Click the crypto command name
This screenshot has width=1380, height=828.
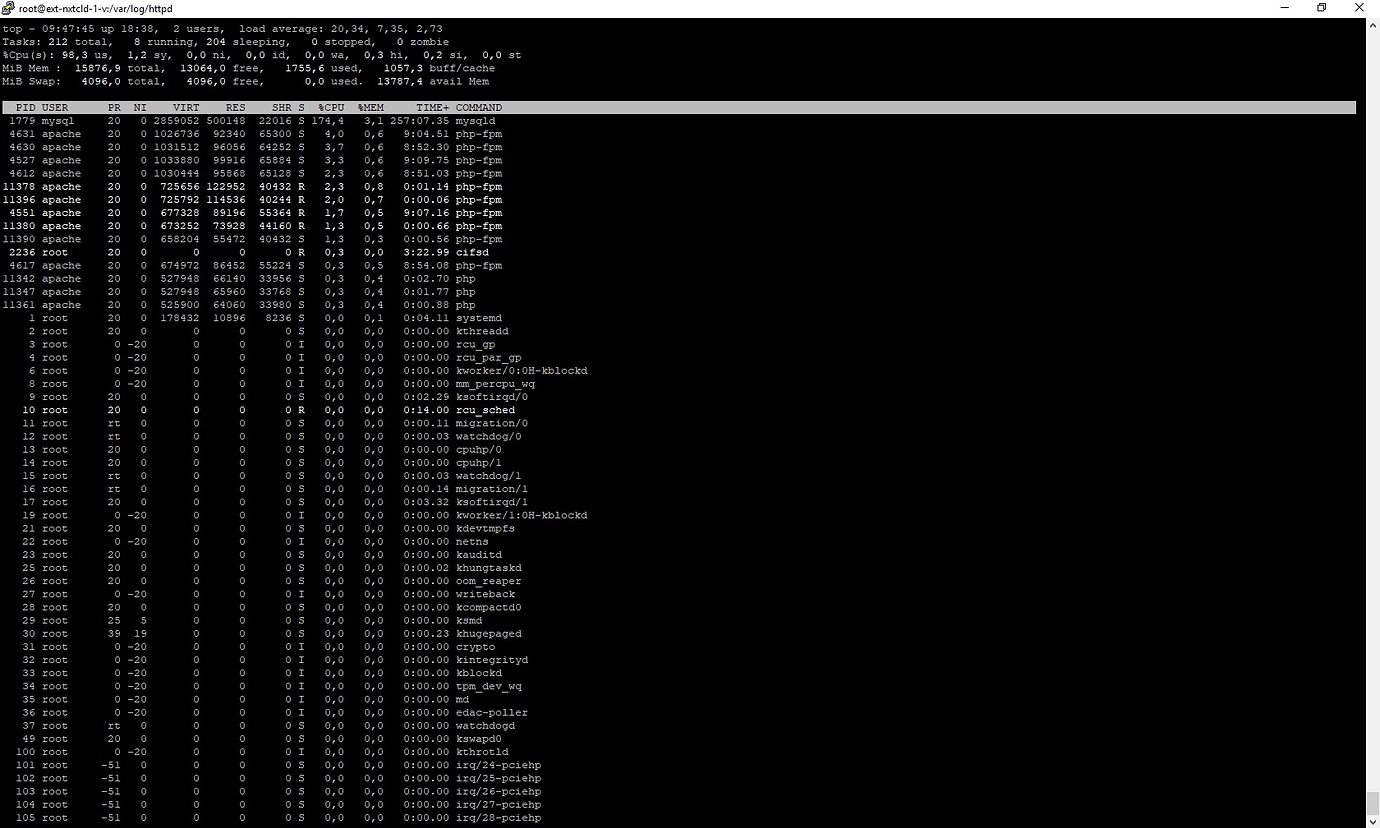(x=476, y=646)
